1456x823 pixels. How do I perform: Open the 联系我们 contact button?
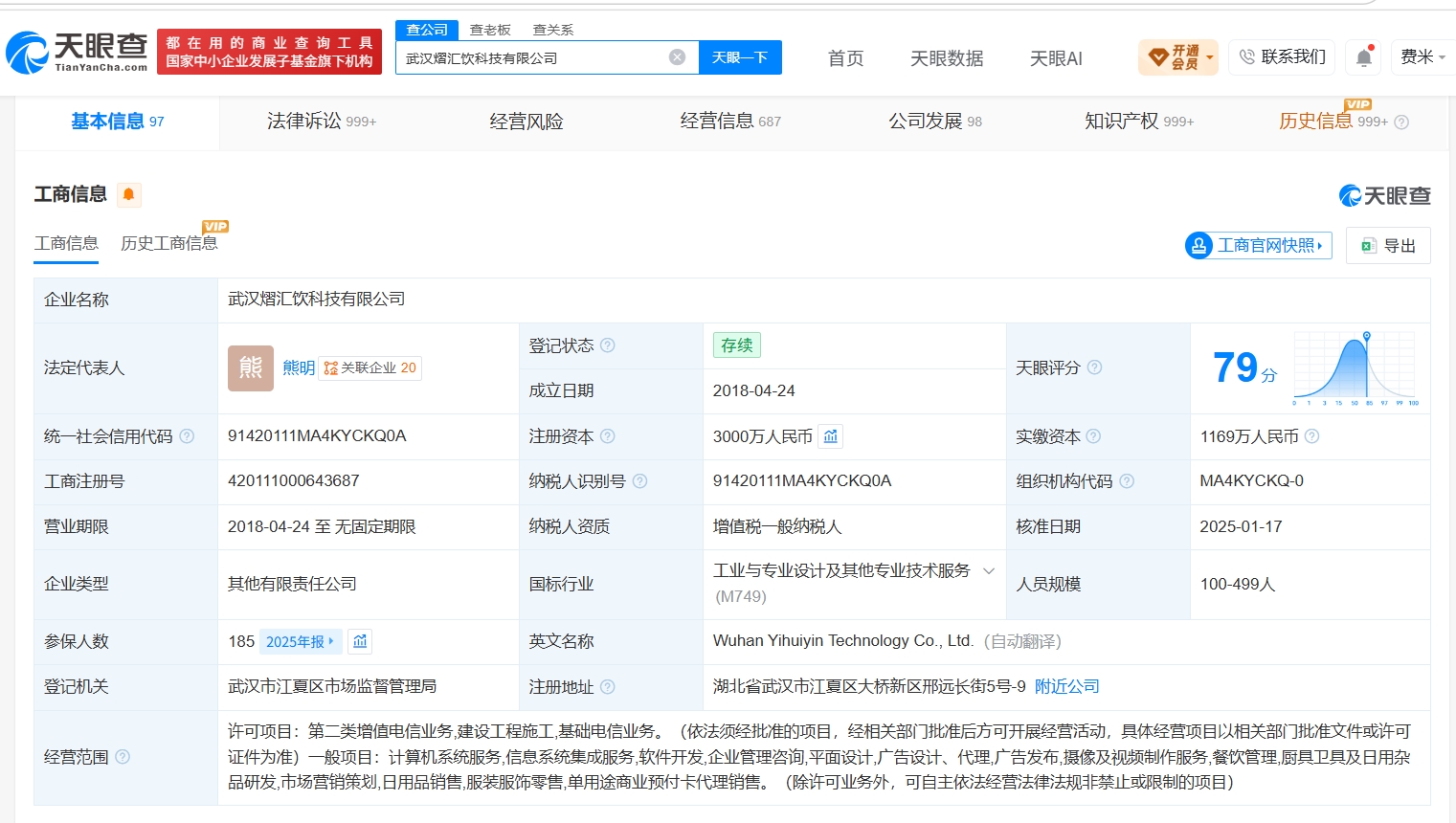(1283, 57)
